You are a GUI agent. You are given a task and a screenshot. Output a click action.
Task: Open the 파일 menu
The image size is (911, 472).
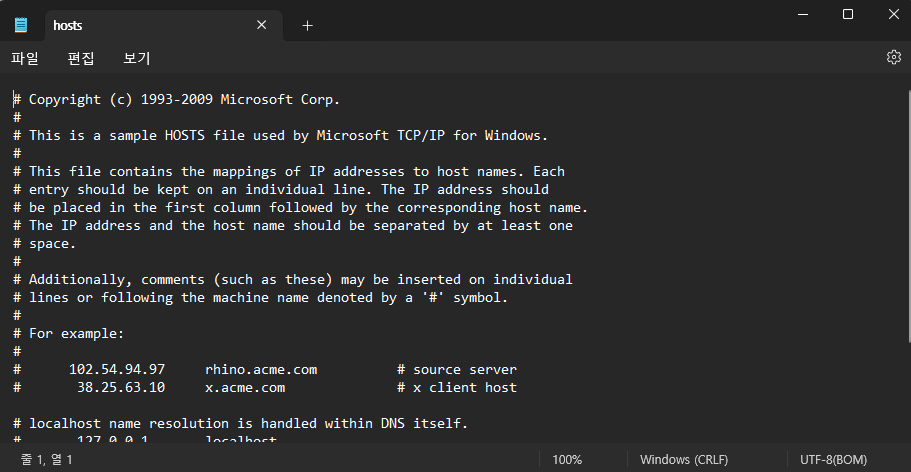25,58
